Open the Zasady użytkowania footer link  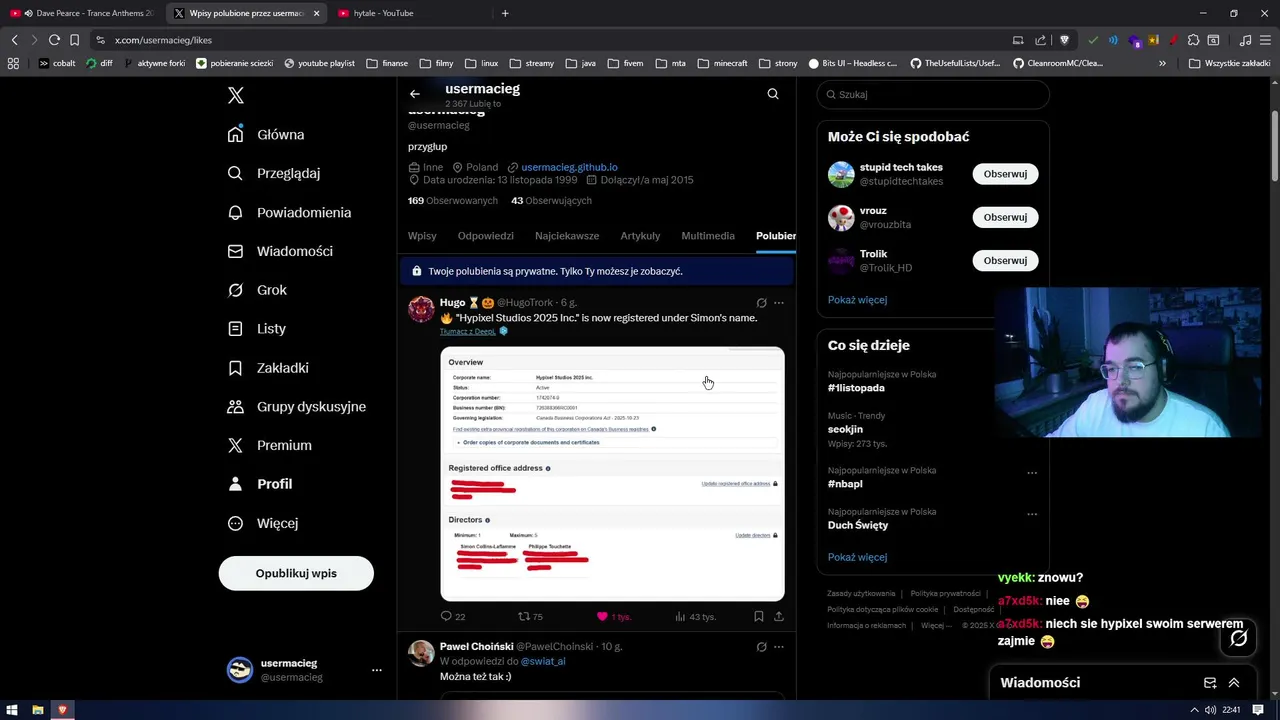click(x=861, y=594)
